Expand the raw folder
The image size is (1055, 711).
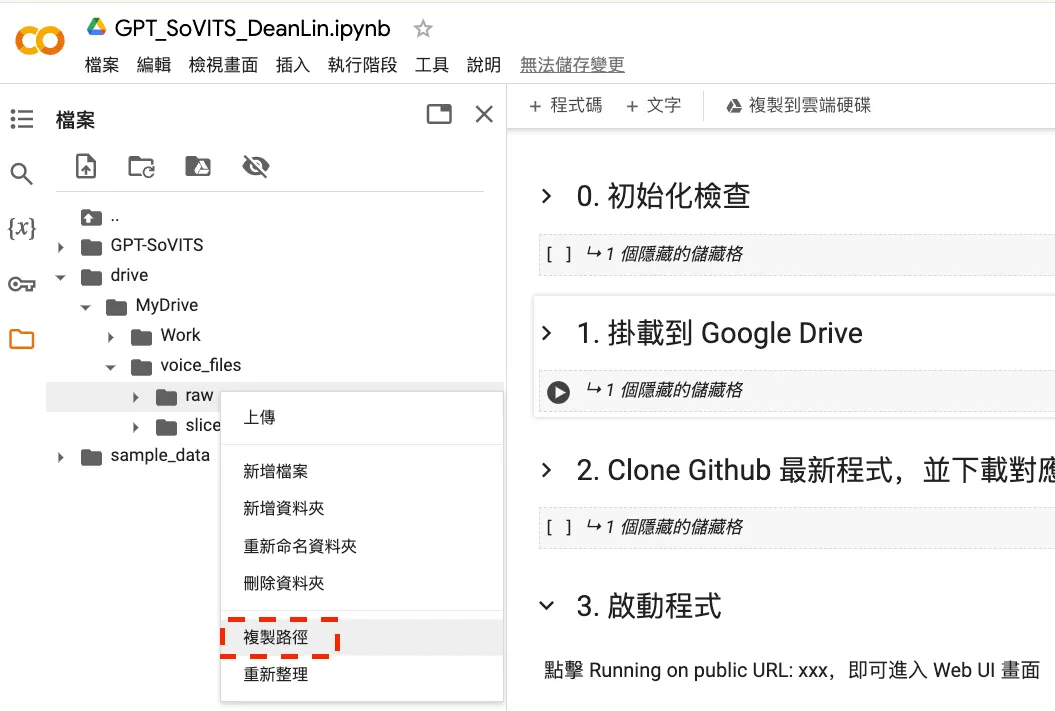[x=135, y=398]
